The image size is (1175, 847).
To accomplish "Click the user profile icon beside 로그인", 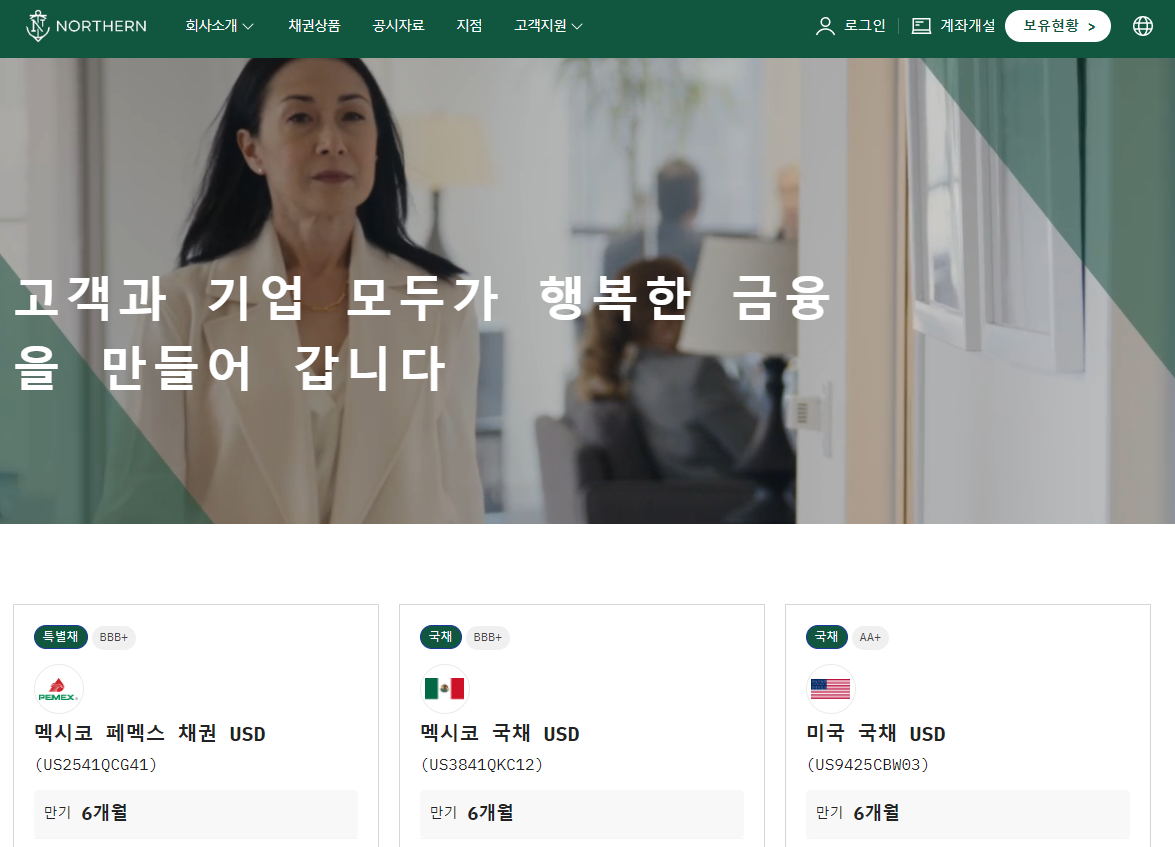I will pos(825,26).
